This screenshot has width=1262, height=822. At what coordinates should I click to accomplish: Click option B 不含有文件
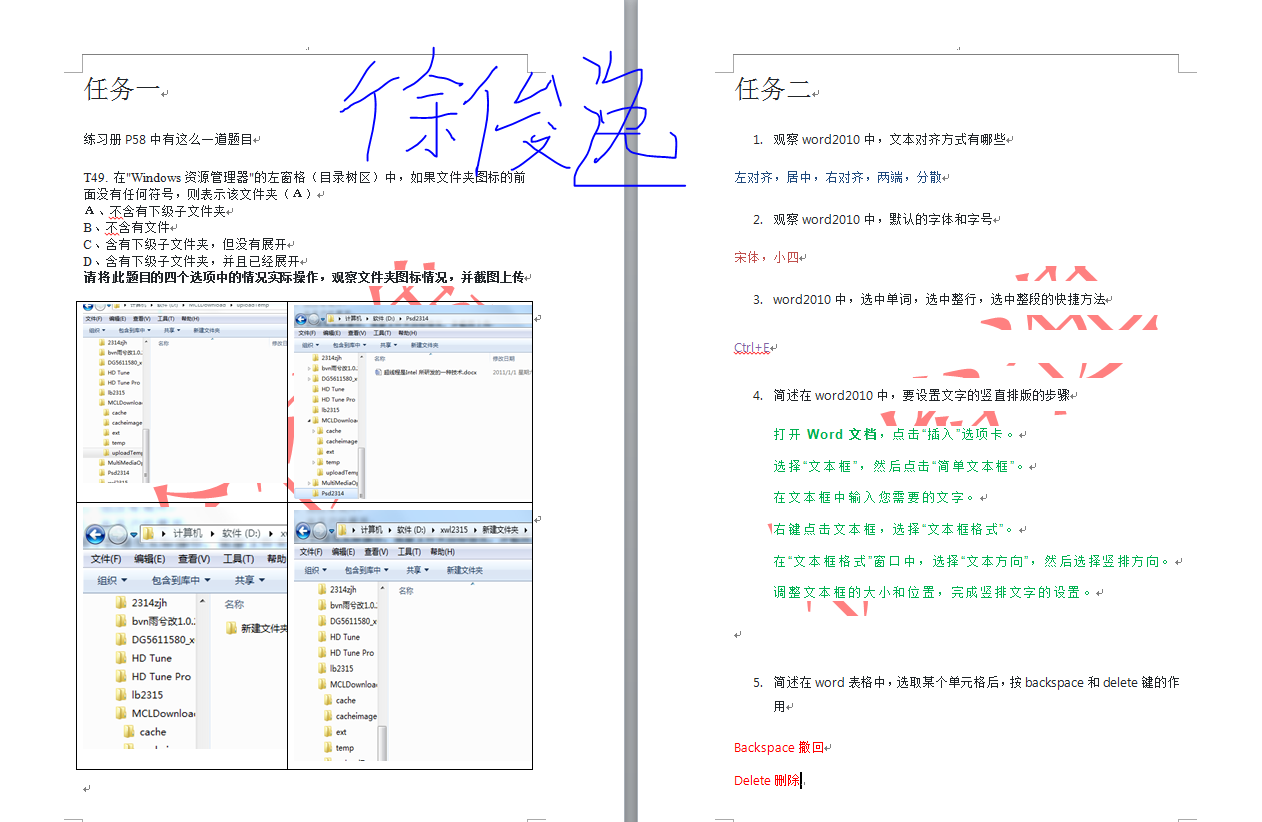click(127, 227)
